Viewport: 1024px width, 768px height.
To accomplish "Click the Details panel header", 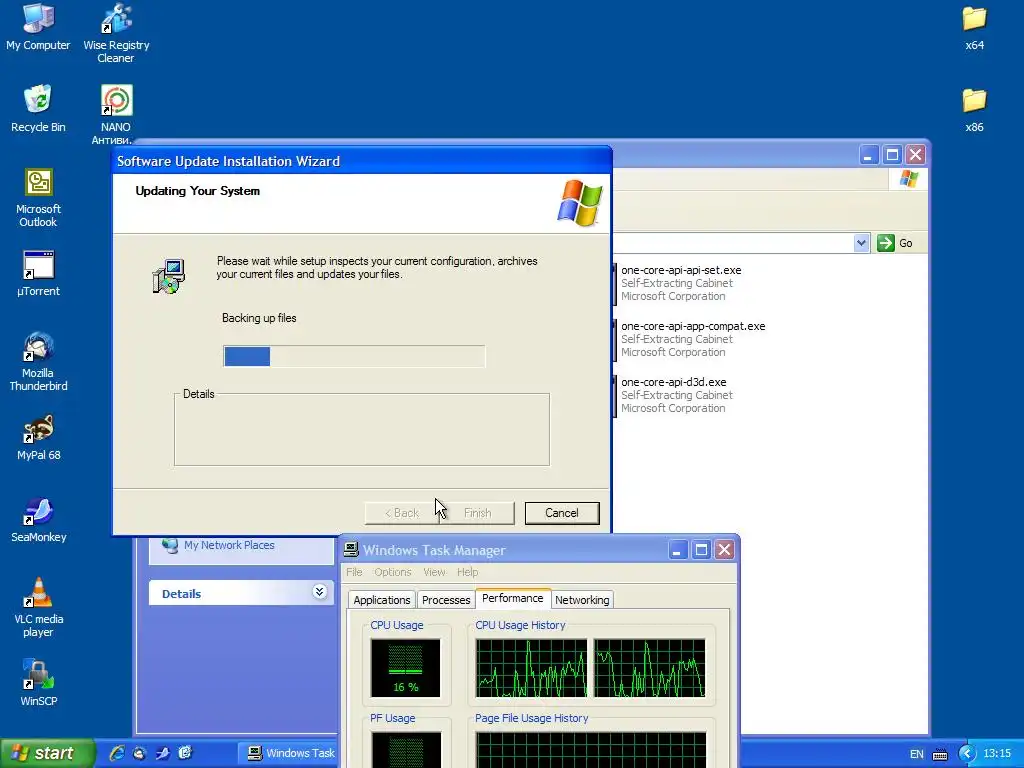I will click(x=241, y=593).
